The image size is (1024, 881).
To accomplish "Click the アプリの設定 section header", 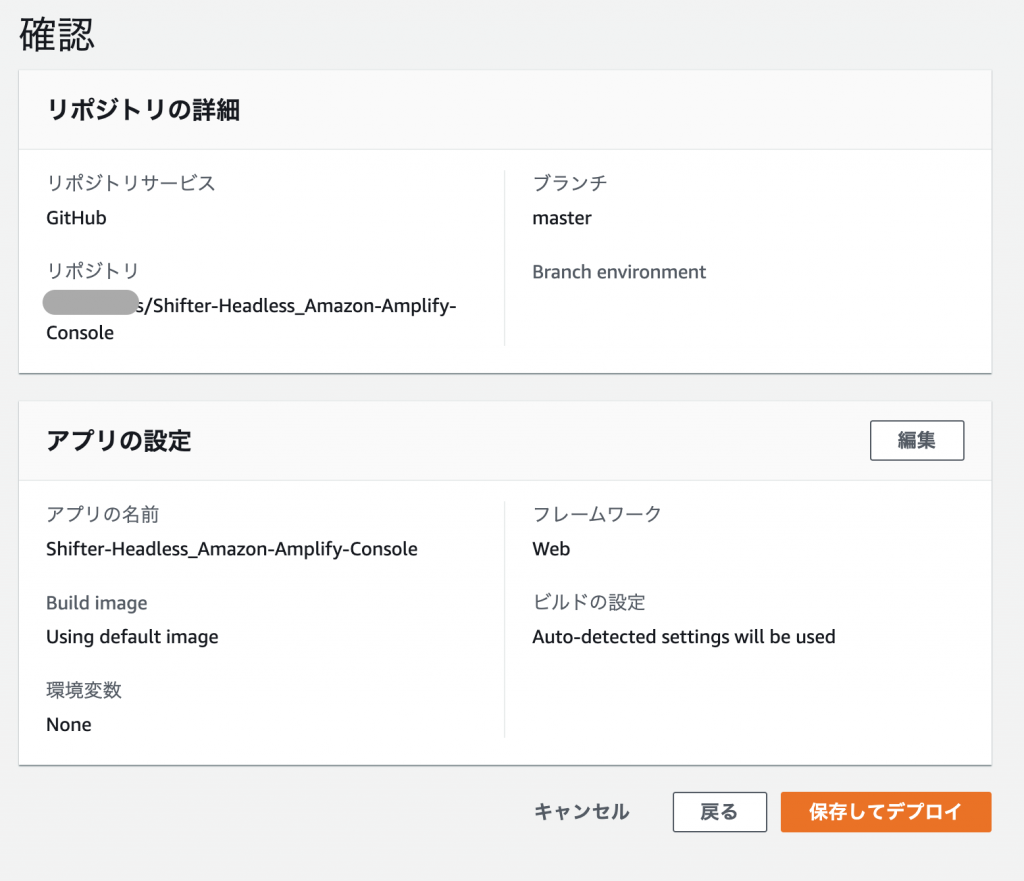I will click(x=119, y=441).
